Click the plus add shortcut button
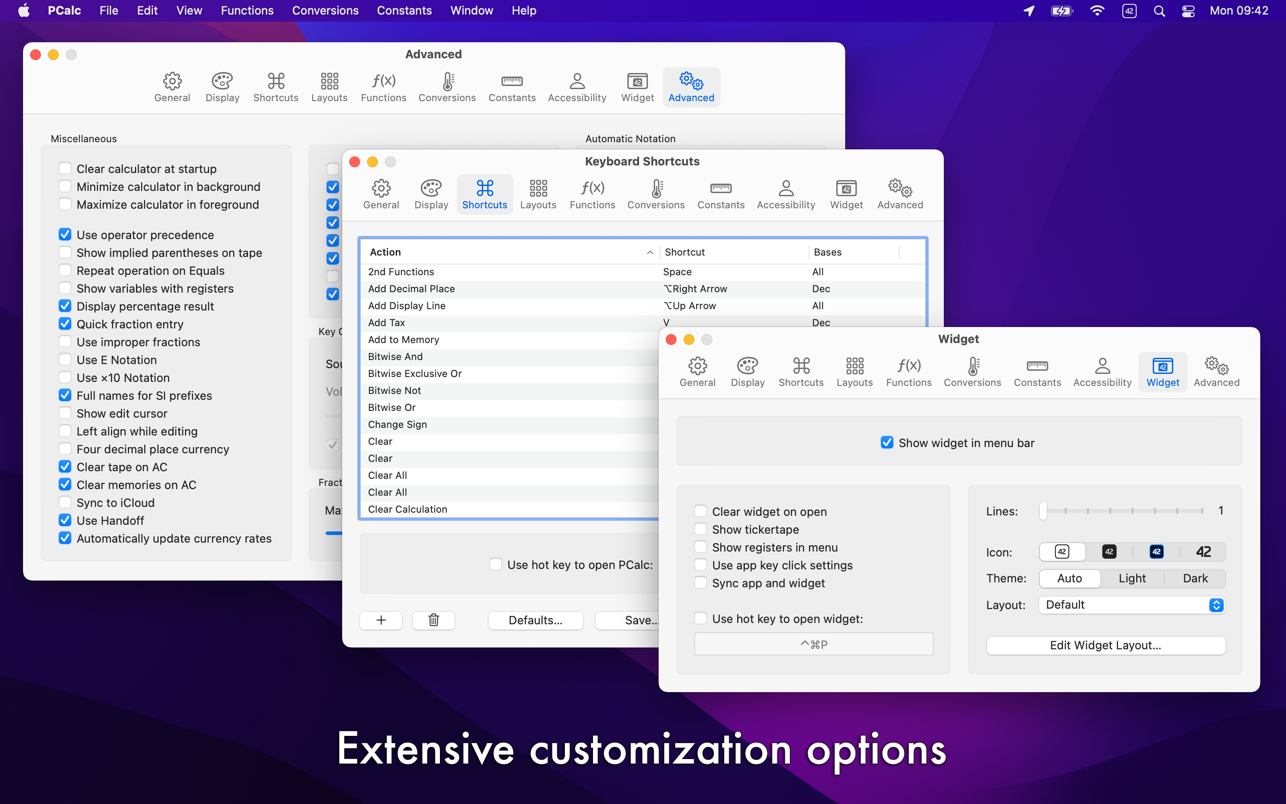Screen dimensions: 1286x804 click(x=381, y=620)
